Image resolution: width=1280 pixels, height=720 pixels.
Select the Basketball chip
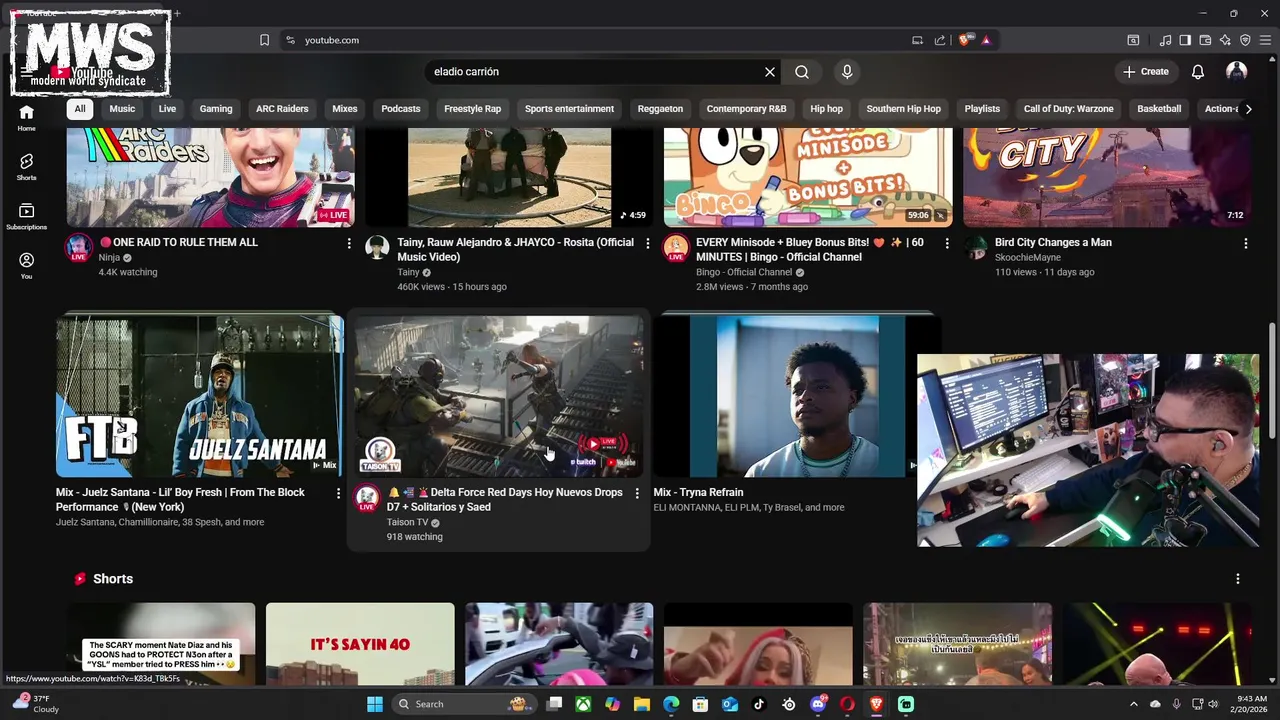click(1159, 109)
